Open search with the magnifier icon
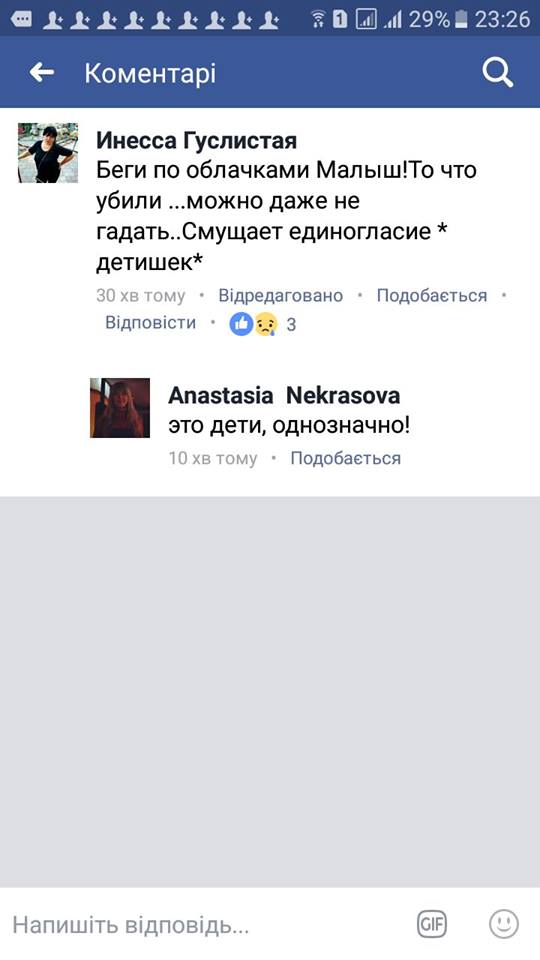 pyautogui.click(x=497, y=73)
